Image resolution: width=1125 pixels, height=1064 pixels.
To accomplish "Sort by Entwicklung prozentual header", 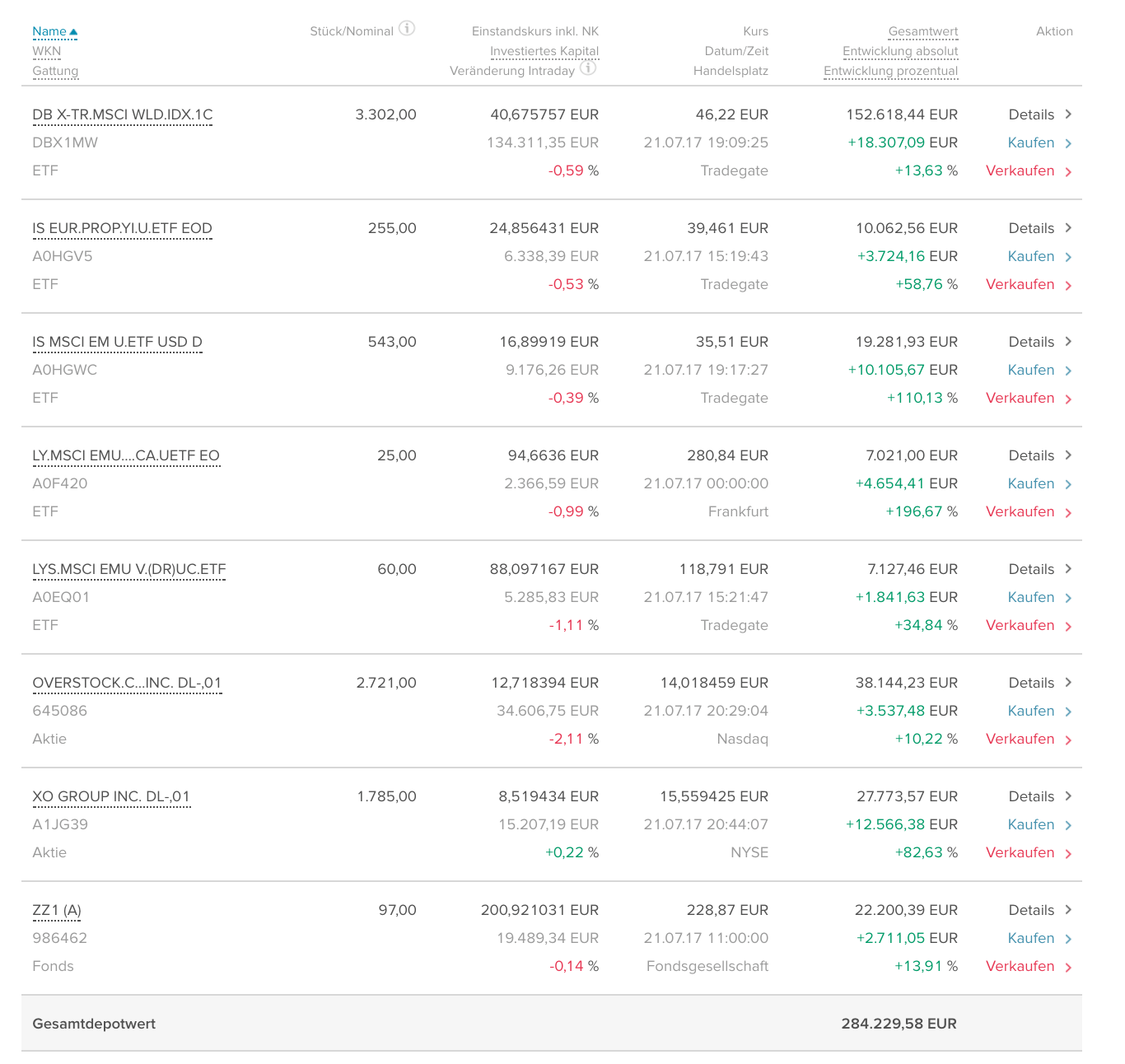I will click(890, 72).
